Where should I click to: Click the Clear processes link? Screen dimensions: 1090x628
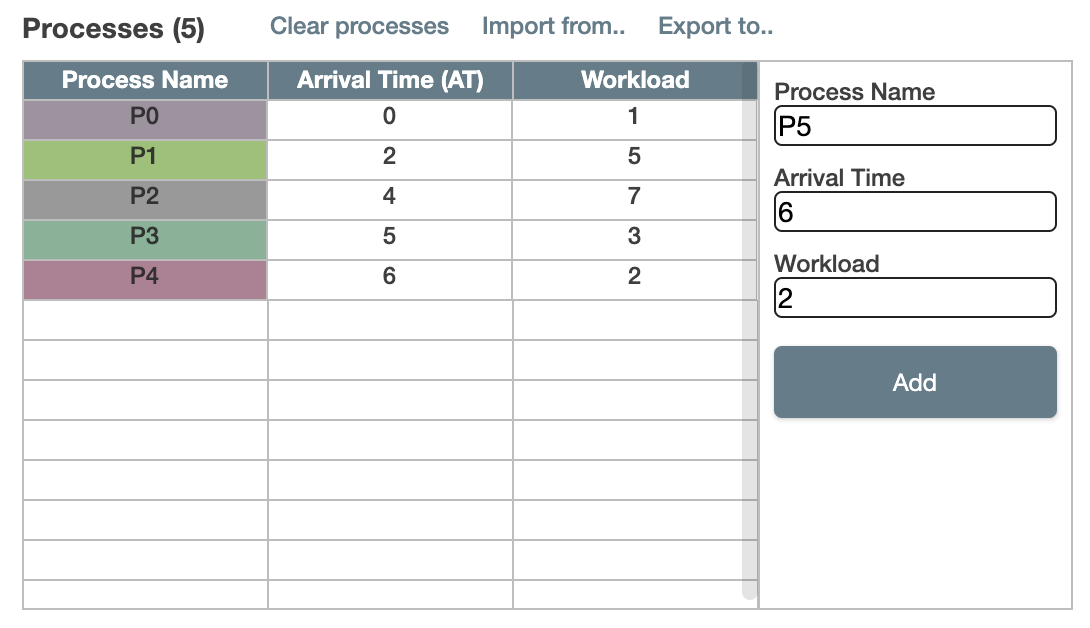tap(358, 26)
